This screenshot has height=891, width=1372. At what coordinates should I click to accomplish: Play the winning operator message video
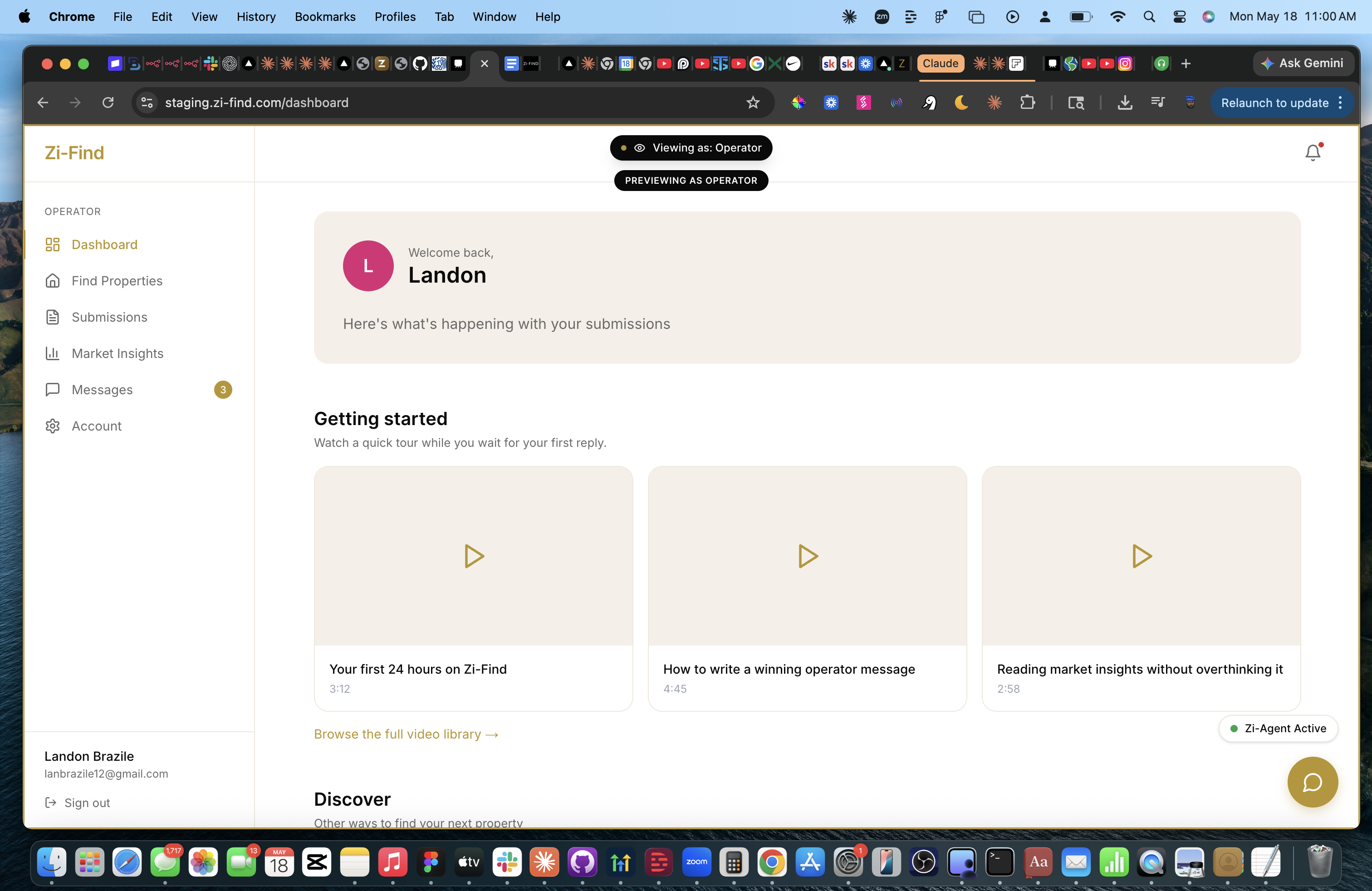[808, 556]
